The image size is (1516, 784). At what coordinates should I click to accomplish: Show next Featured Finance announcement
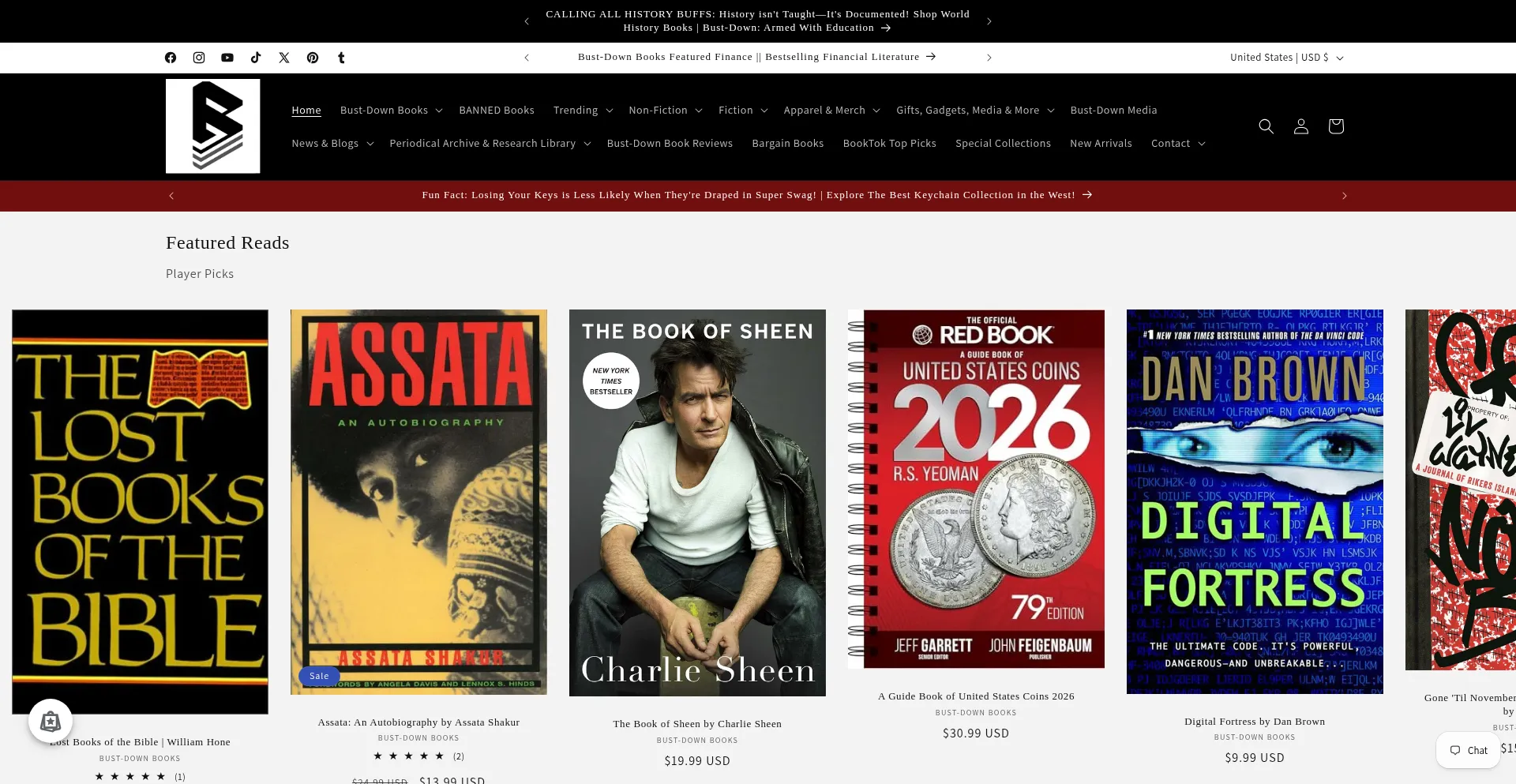(989, 58)
